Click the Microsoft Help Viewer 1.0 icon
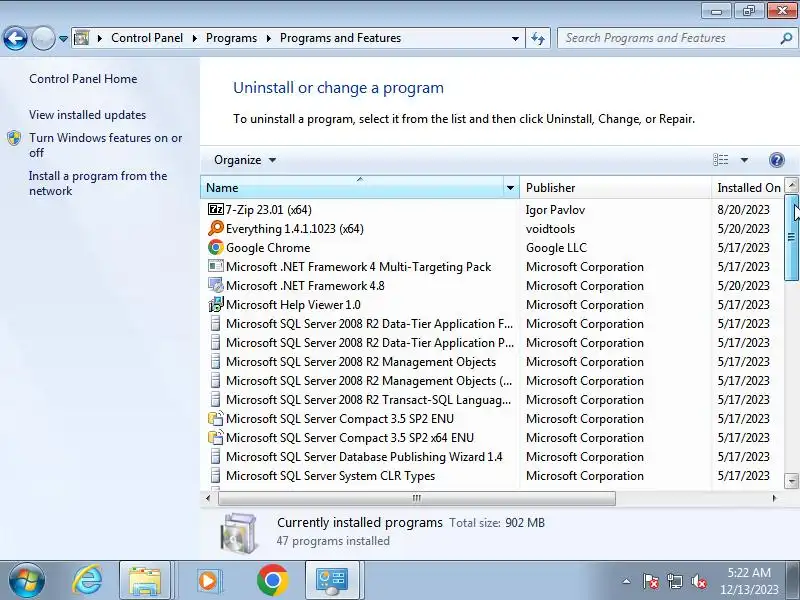 [x=216, y=304]
